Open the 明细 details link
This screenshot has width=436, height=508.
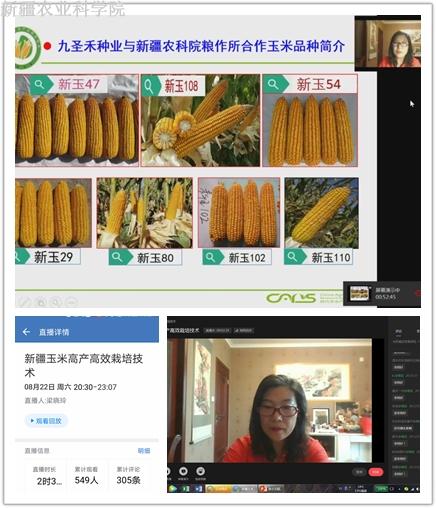coord(144,451)
